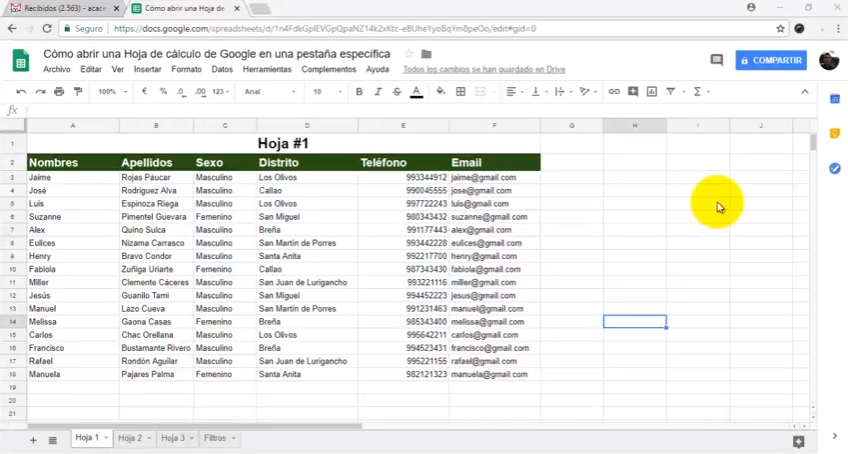Open the borders tool
This screenshot has width=848, height=454.
click(x=460, y=92)
